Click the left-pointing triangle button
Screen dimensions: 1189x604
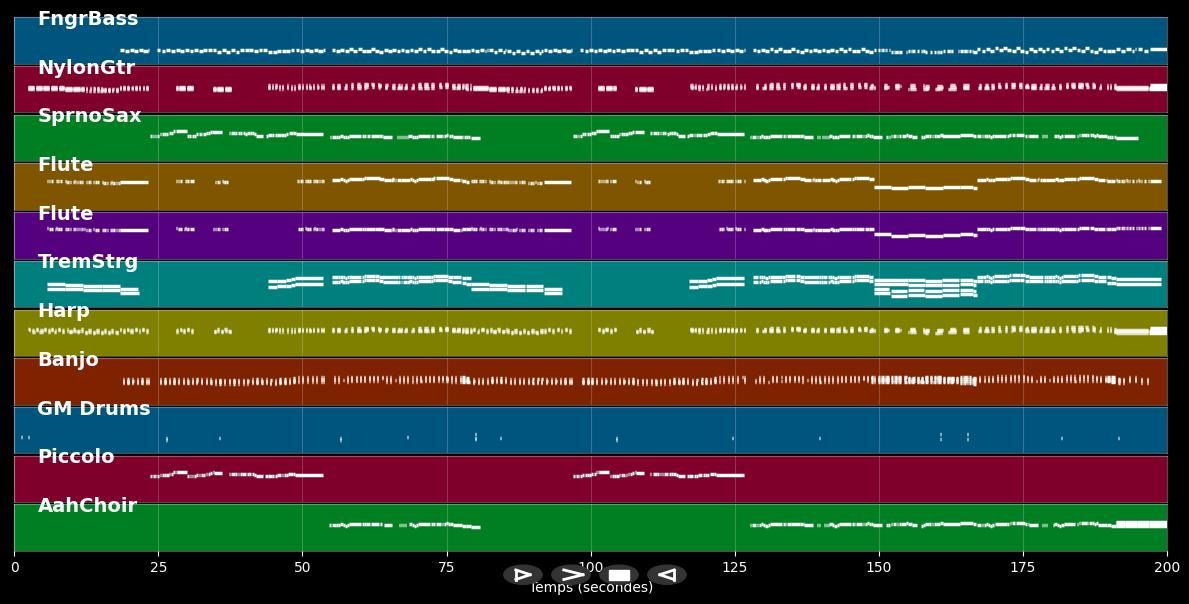[667, 575]
